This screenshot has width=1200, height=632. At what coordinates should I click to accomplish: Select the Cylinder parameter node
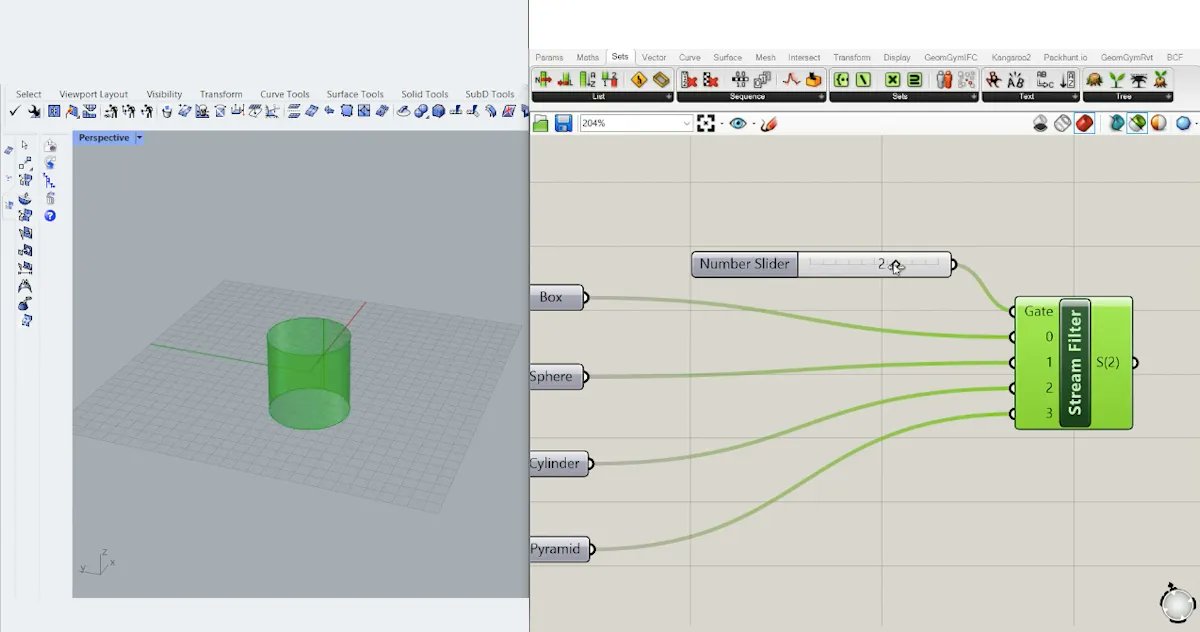[x=559, y=463]
